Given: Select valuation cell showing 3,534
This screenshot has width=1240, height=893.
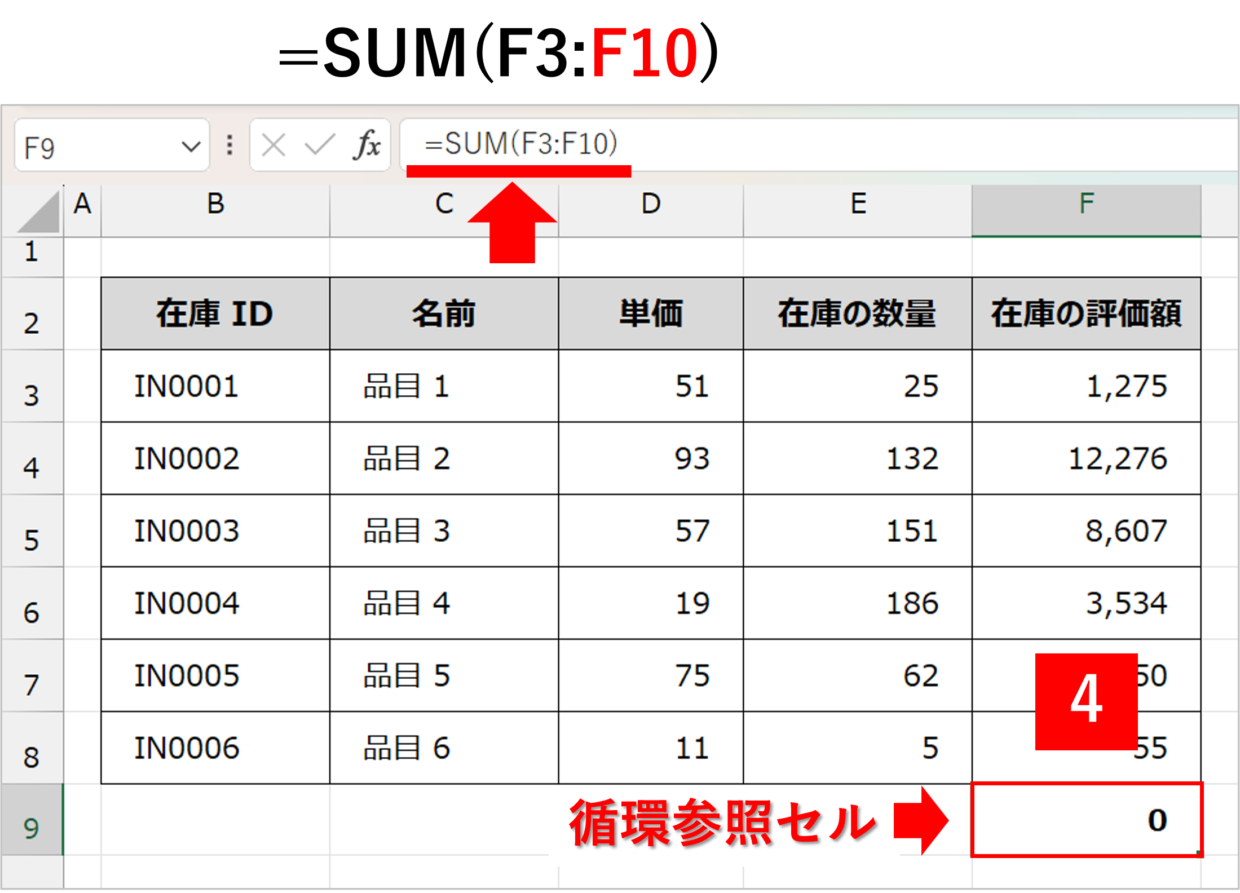Looking at the screenshot, I should pyautogui.click(x=1086, y=603).
